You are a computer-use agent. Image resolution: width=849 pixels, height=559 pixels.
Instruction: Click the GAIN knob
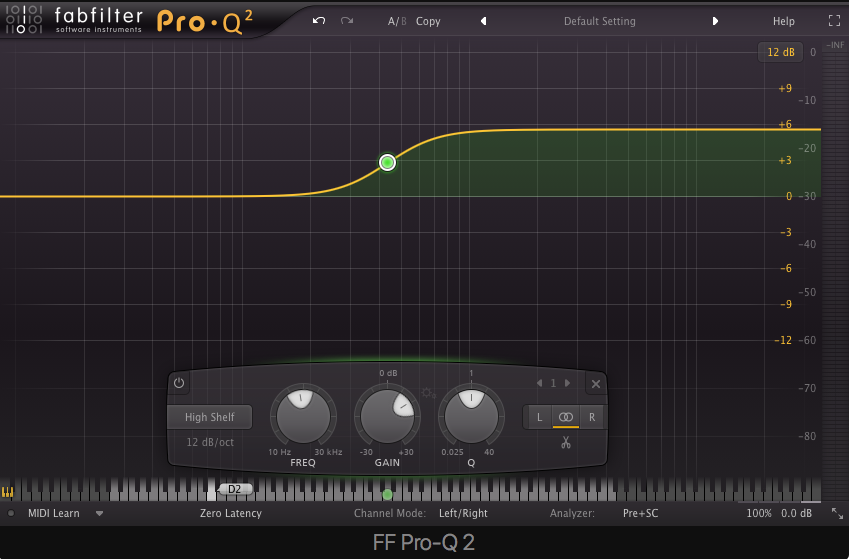(387, 417)
